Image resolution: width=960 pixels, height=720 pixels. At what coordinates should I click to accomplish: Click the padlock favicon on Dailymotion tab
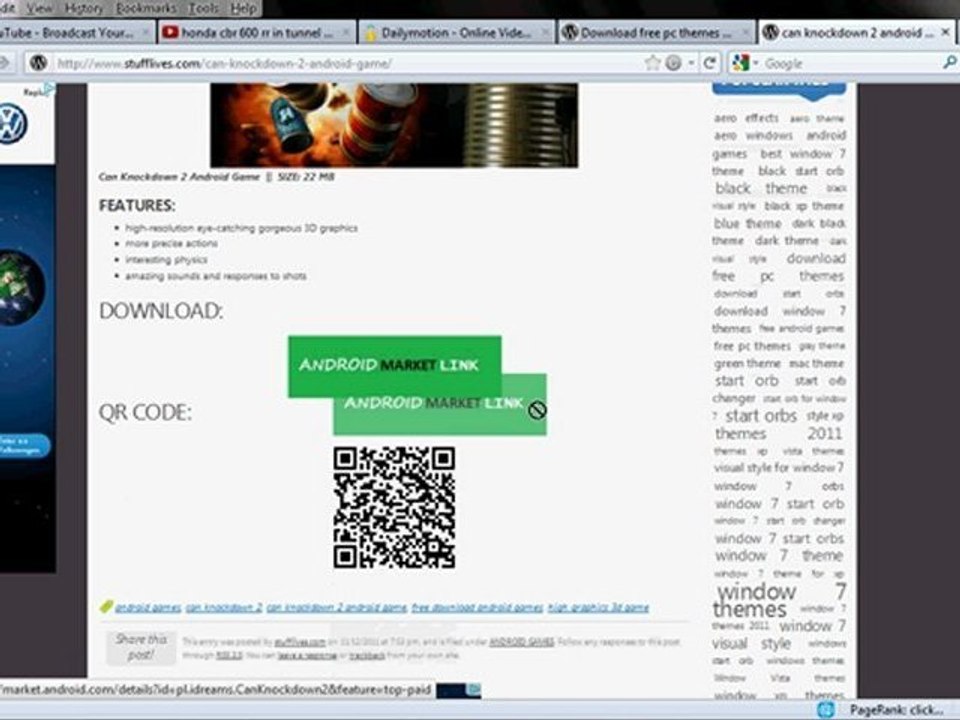[370, 33]
